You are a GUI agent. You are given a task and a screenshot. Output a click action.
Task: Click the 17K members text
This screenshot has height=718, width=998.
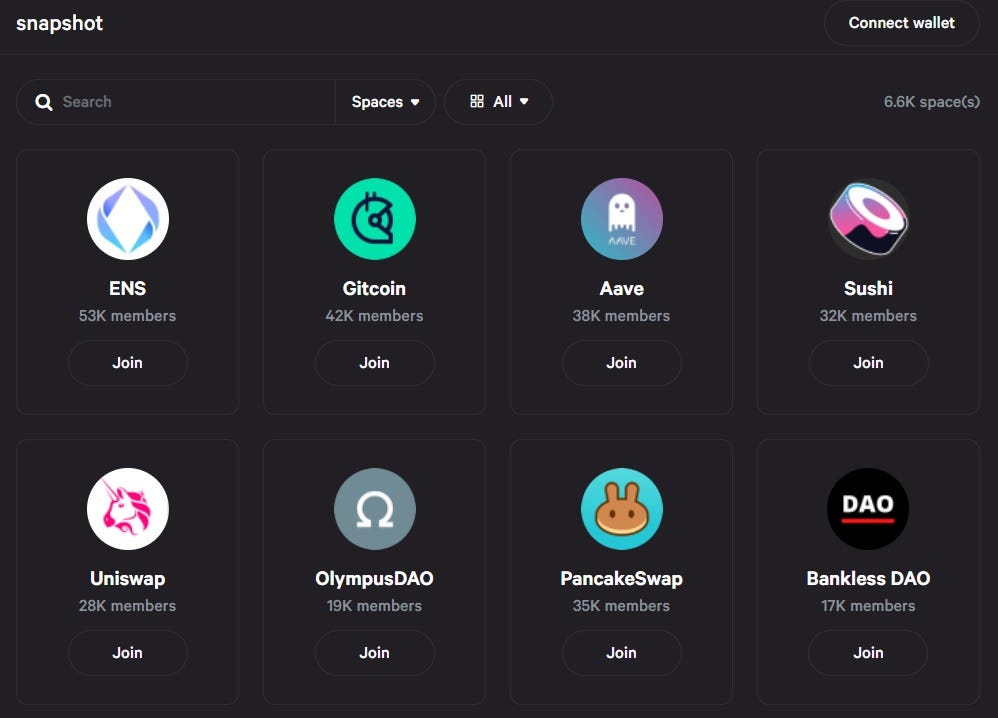[x=868, y=606]
